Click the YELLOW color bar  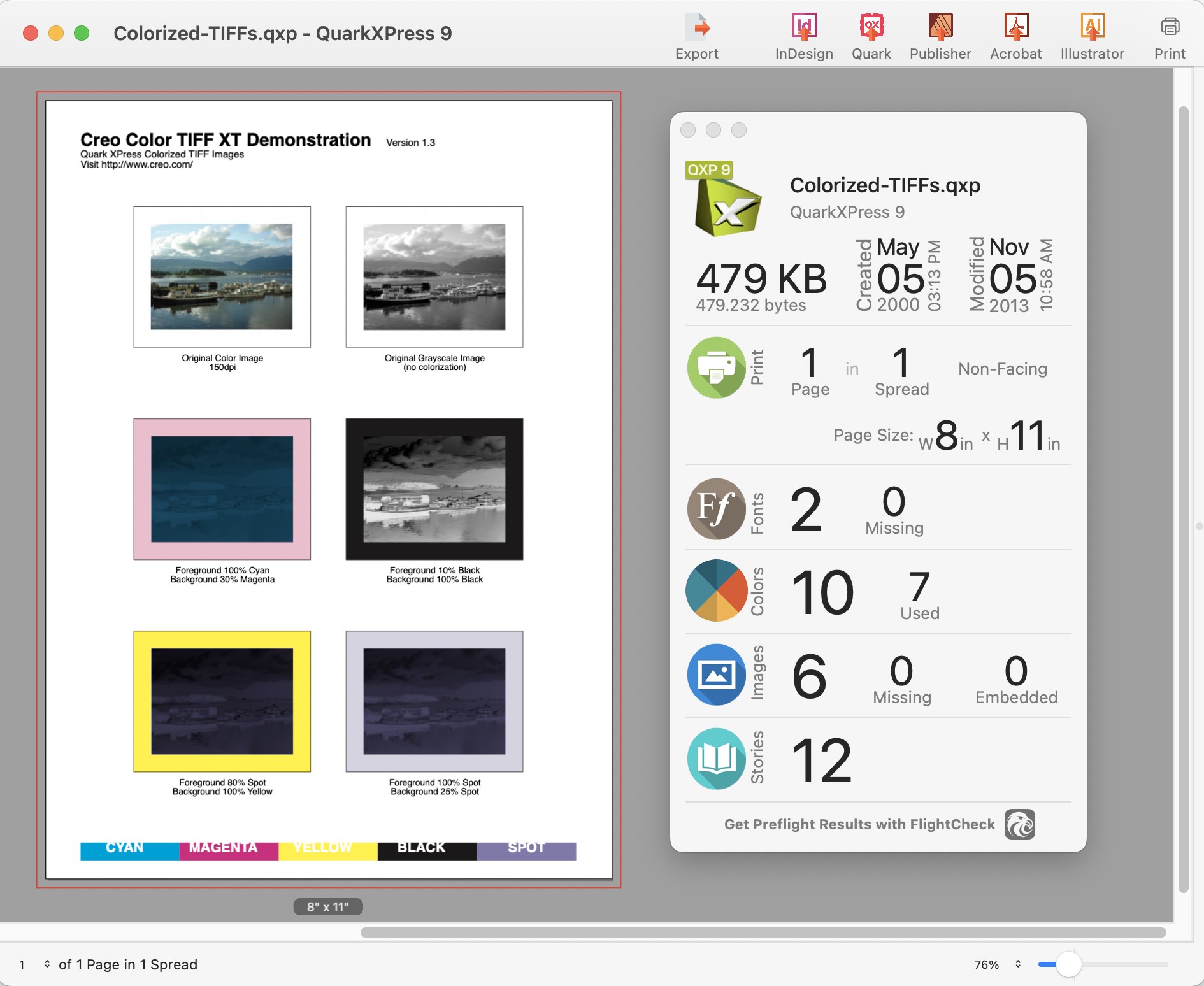pyautogui.click(x=328, y=850)
